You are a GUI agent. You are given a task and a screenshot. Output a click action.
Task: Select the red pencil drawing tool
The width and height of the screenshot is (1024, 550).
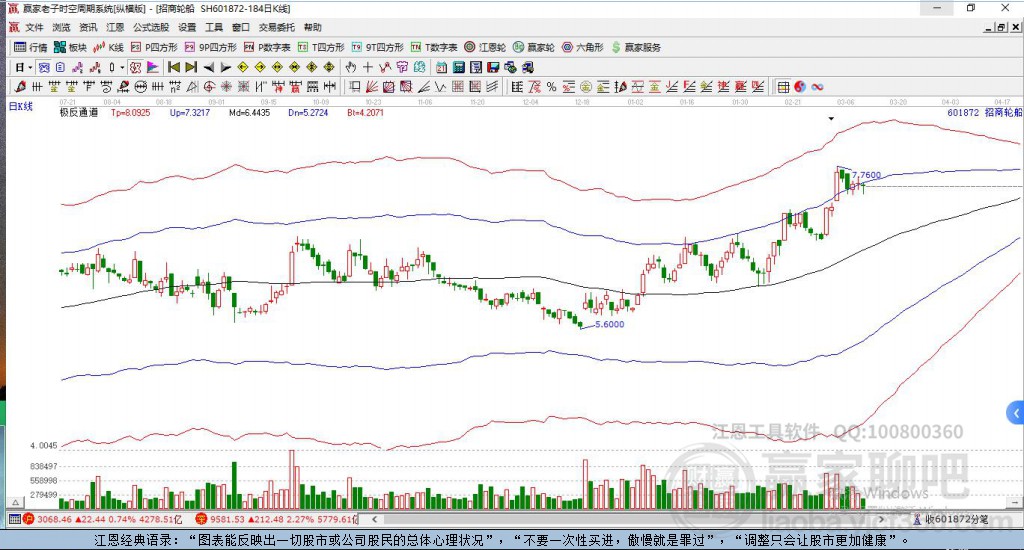click(x=20, y=86)
